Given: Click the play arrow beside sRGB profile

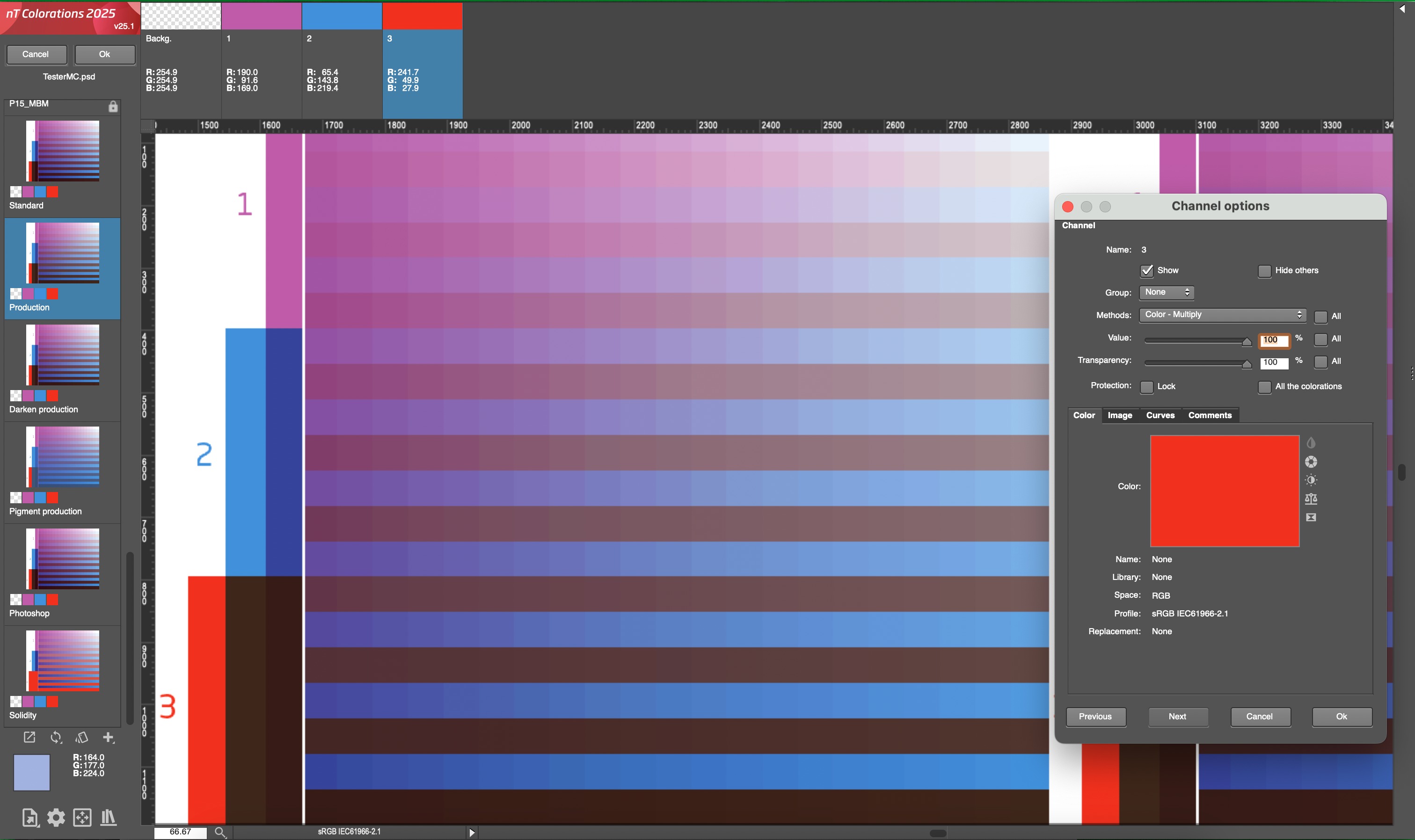Looking at the screenshot, I should point(472,832).
